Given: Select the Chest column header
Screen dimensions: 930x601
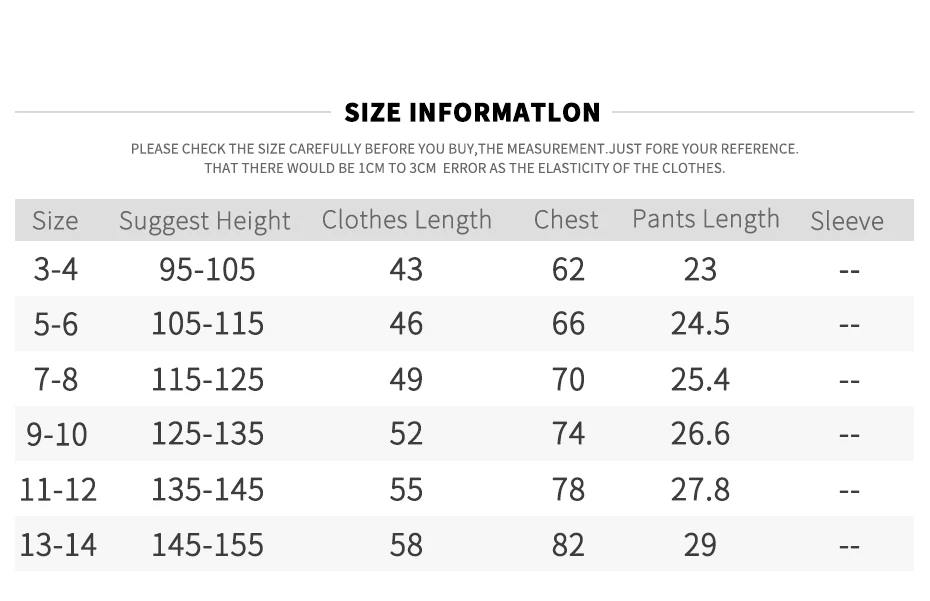Looking at the screenshot, I should [x=566, y=220].
